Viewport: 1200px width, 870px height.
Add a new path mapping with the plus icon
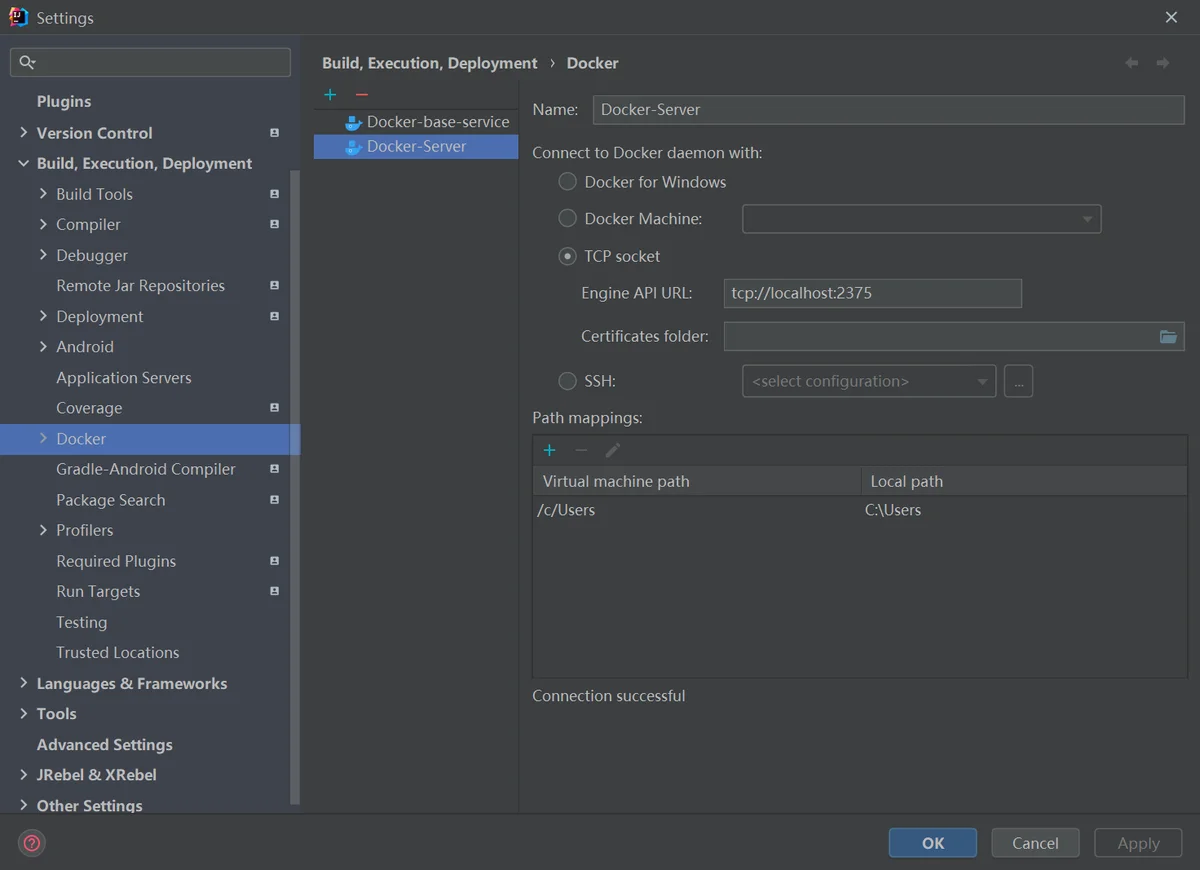[549, 450]
